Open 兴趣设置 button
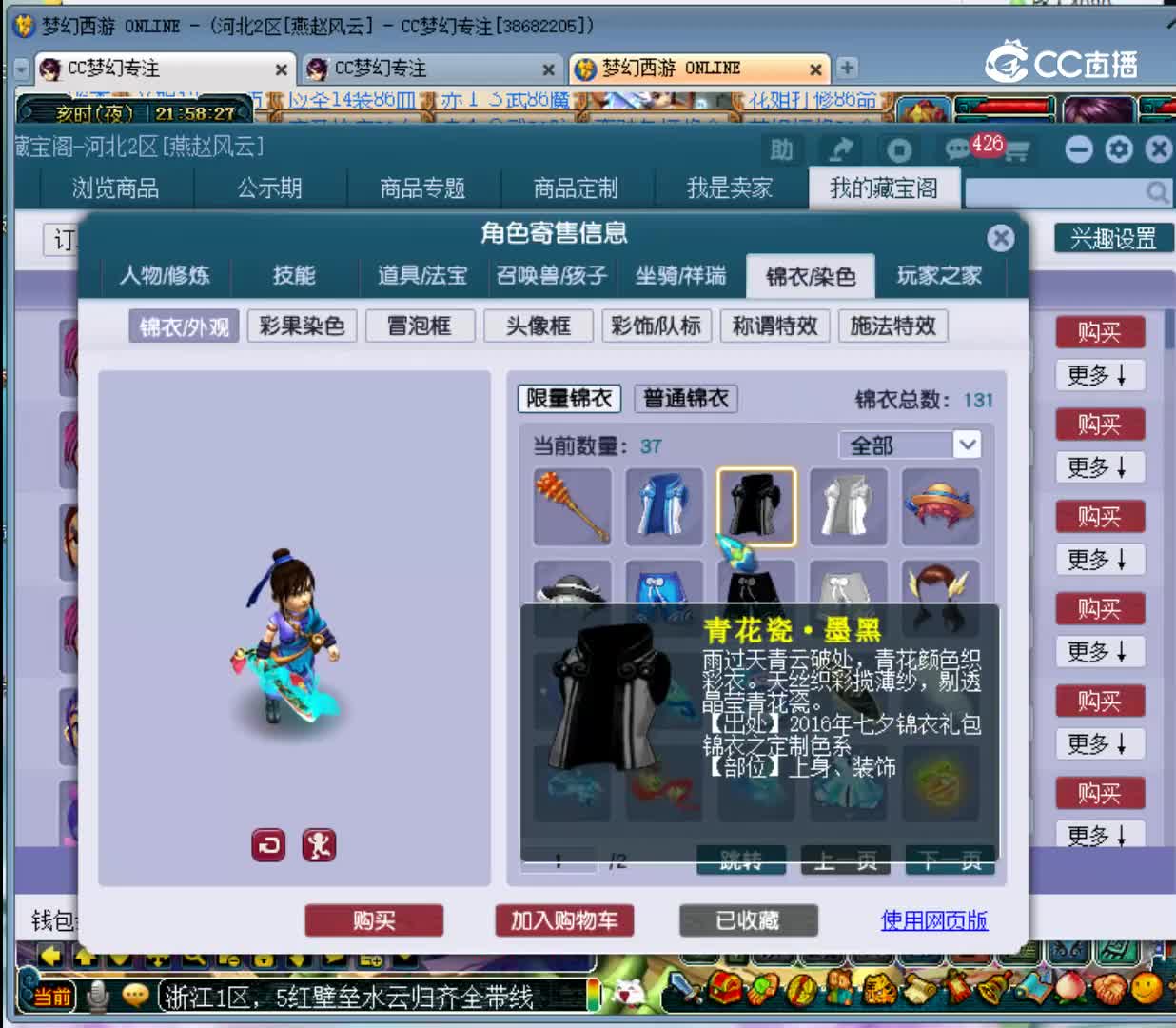Image resolution: width=1176 pixels, height=1028 pixels. tap(1113, 238)
